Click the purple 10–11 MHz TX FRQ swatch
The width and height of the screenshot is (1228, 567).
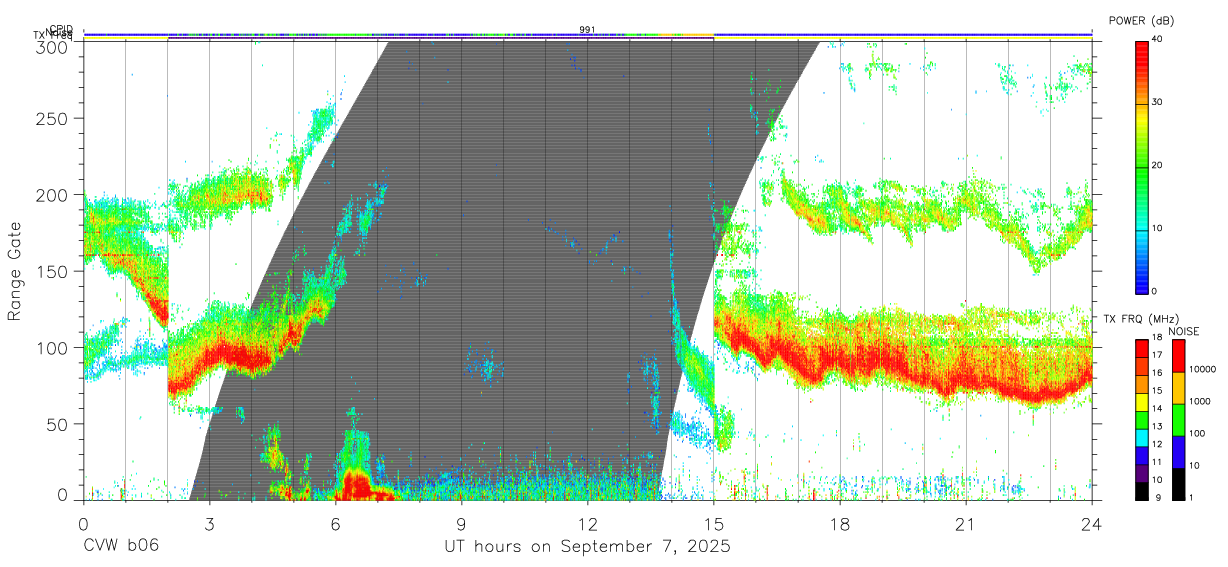coord(1143,471)
